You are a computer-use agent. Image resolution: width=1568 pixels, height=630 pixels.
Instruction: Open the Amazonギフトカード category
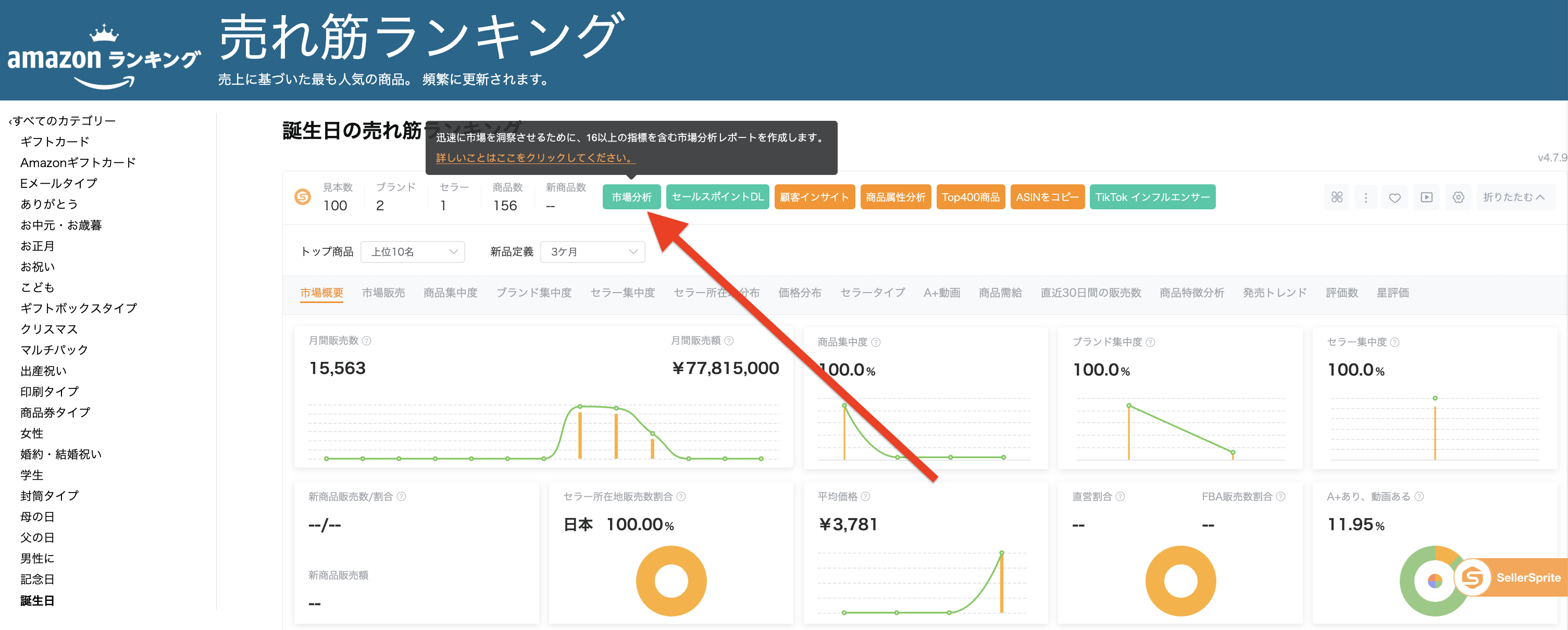pos(78,162)
